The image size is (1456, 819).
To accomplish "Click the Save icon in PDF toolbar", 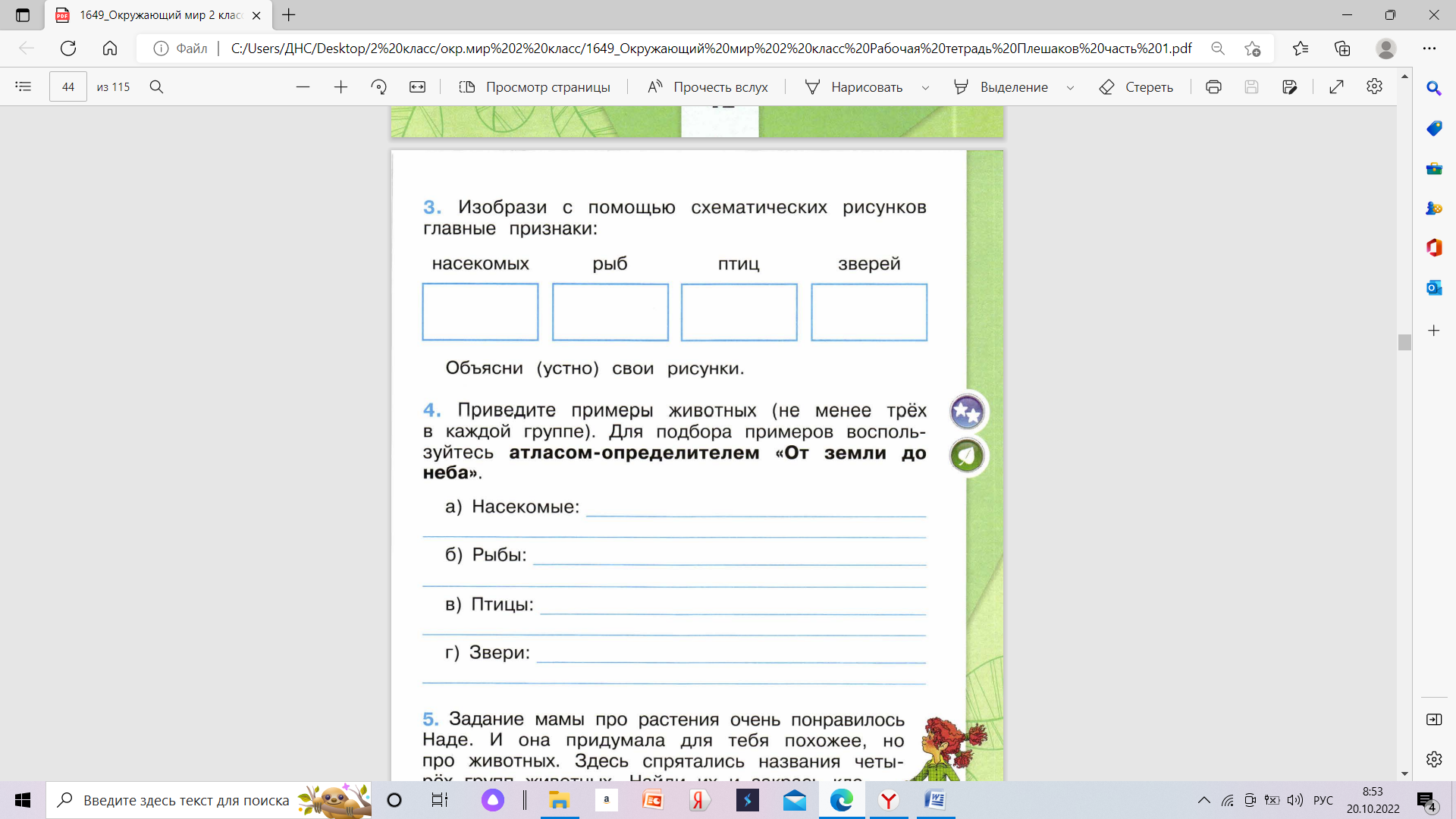I will coord(1251,87).
